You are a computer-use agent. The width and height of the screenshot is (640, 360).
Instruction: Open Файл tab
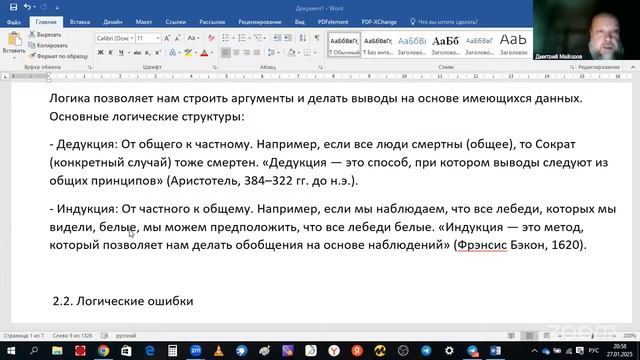click(x=14, y=22)
